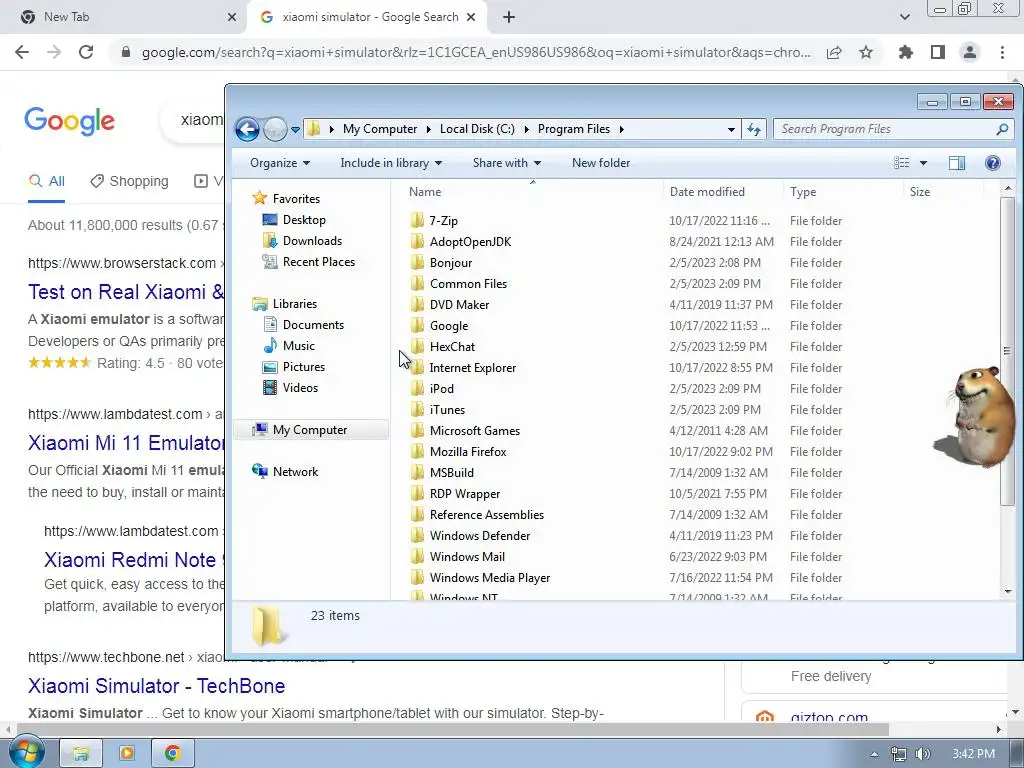This screenshot has width=1024, height=768.
Task: Select the Microsoft Games folder icon
Action: click(x=417, y=430)
